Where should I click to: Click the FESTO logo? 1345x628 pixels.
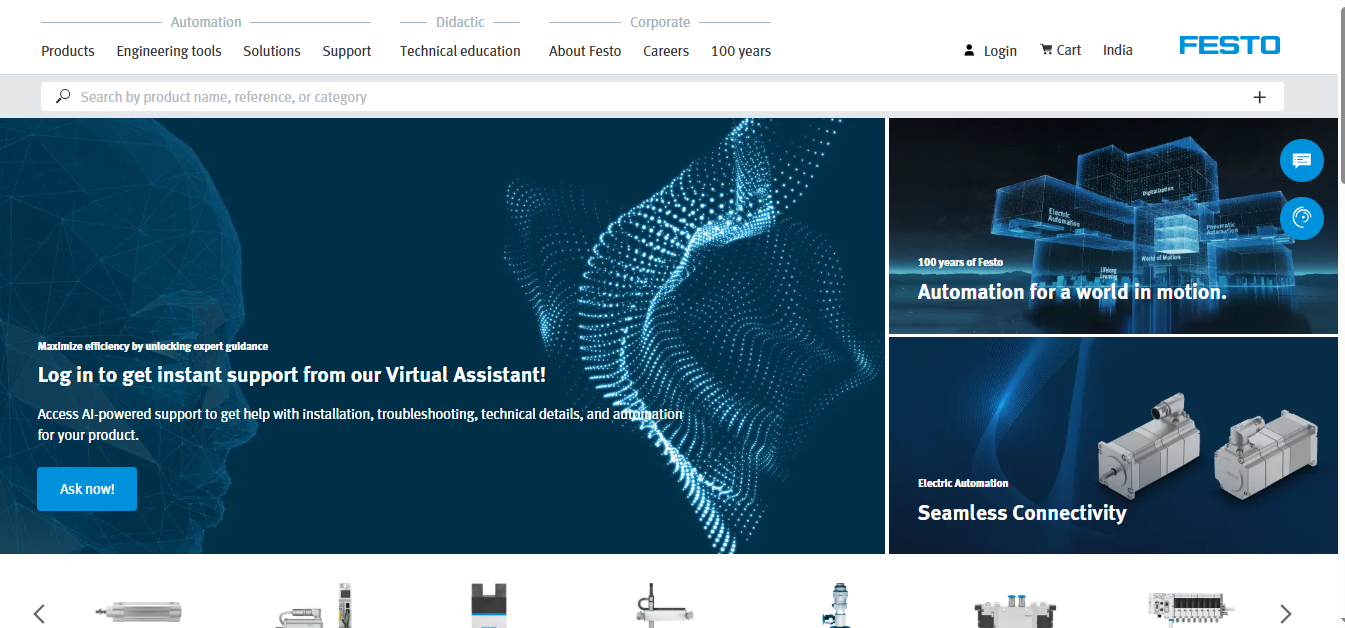point(1229,45)
